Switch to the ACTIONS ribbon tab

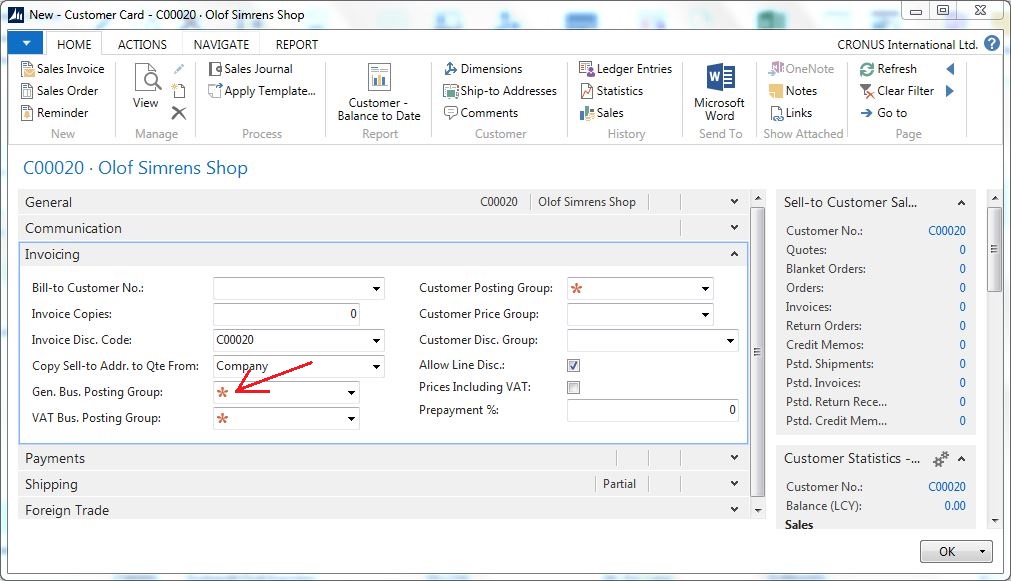point(142,44)
